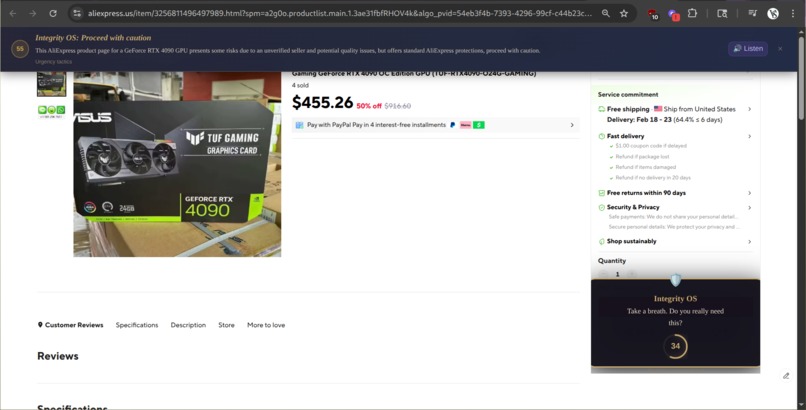The image size is (806, 410).
Task: Expand the Shop sustainably chevron
Action: pos(749,241)
